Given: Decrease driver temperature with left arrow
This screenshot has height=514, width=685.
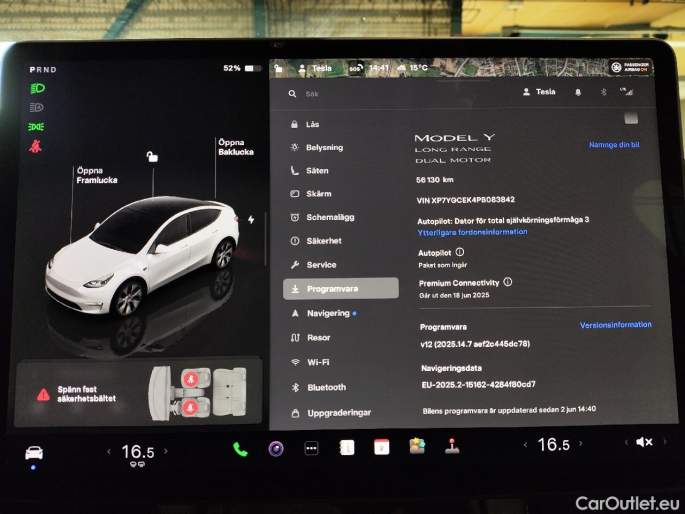Looking at the screenshot, I should pos(109,452).
